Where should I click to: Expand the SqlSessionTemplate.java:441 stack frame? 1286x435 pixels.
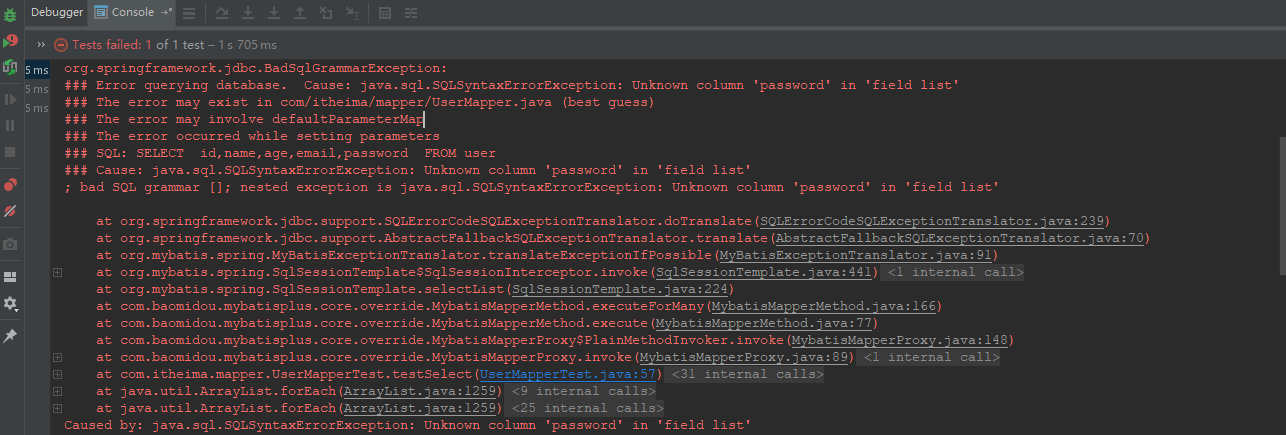pos(57,272)
